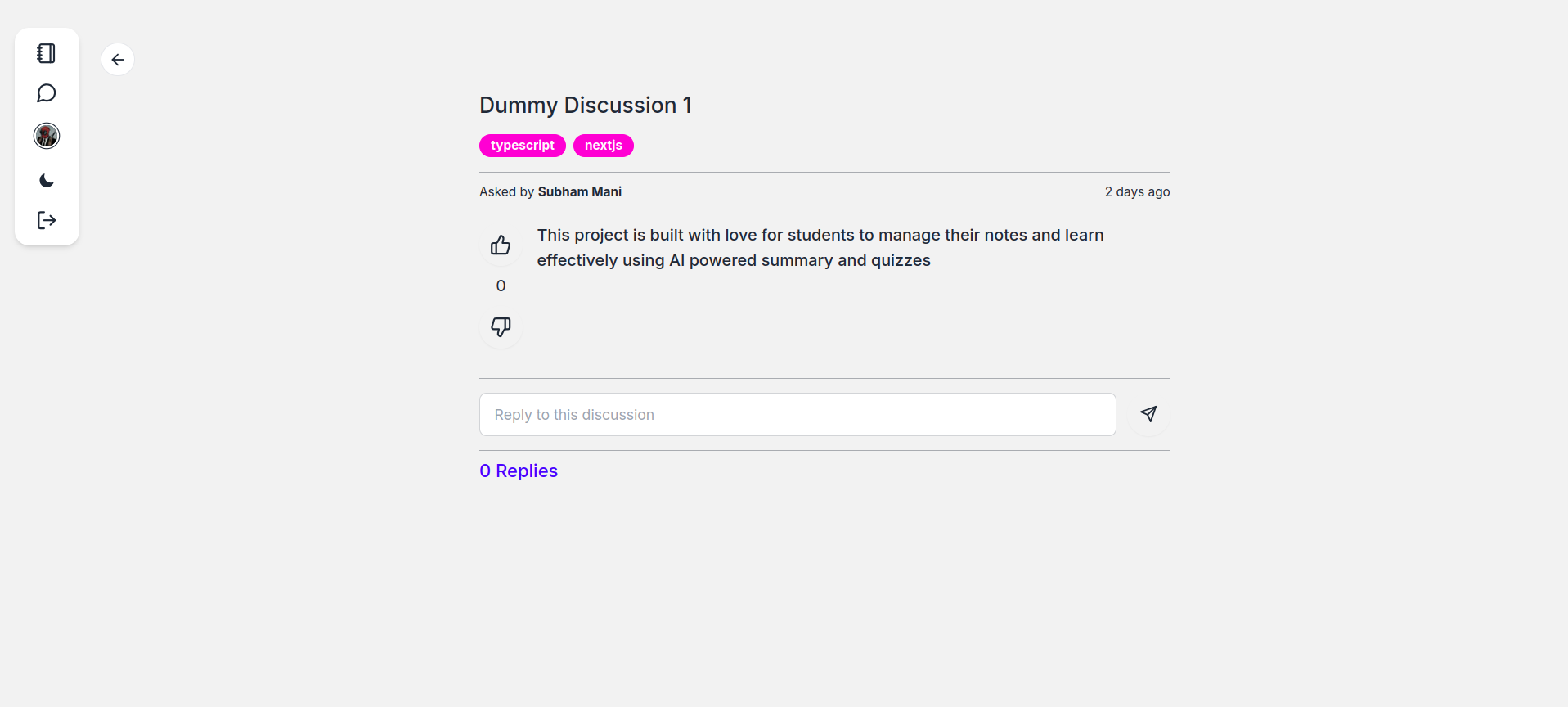Send the reply with the paper plane icon
The width and height of the screenshot is (1568, 707).
(1148, 414)
